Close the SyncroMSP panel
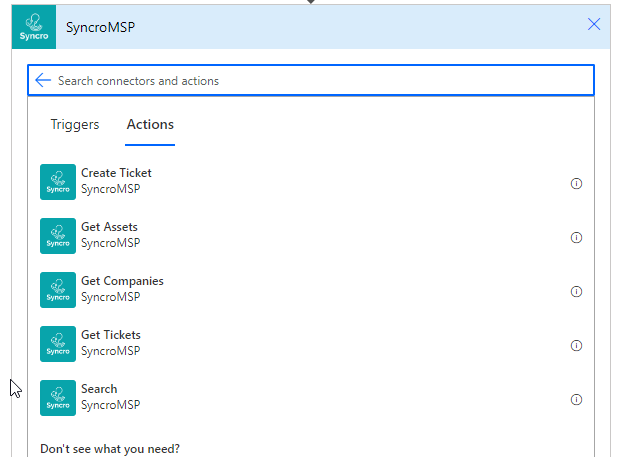Viewport: 621px width, 457px height. 594,25
